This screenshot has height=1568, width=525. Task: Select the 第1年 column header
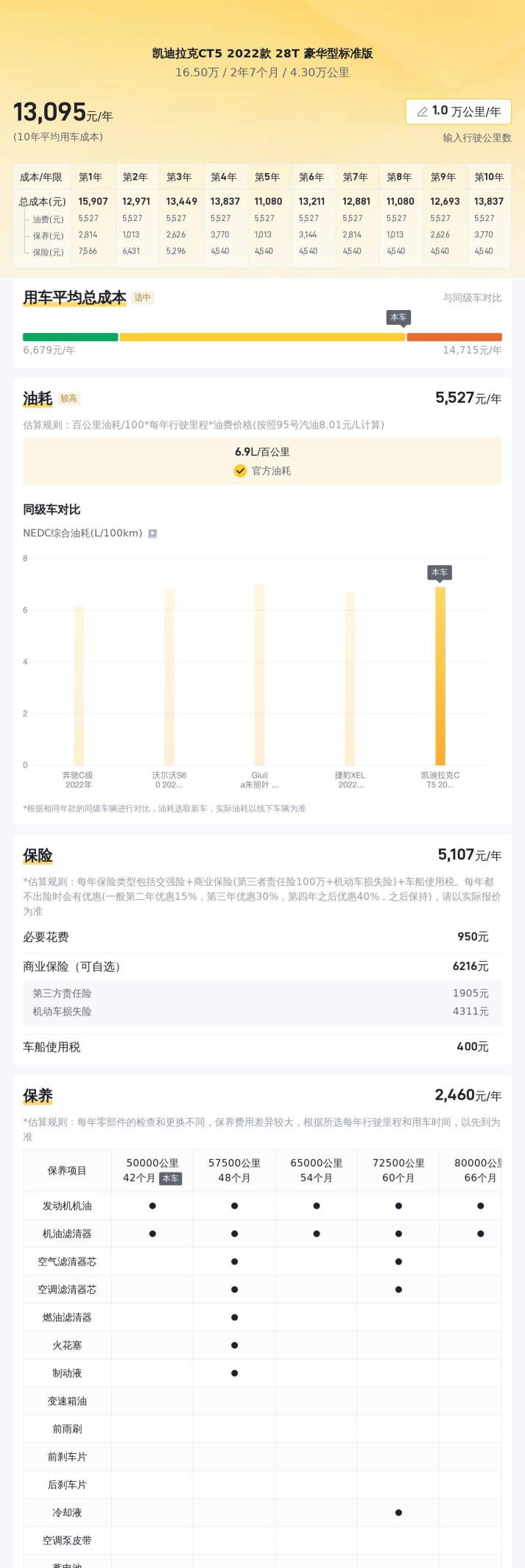[91, 177]
